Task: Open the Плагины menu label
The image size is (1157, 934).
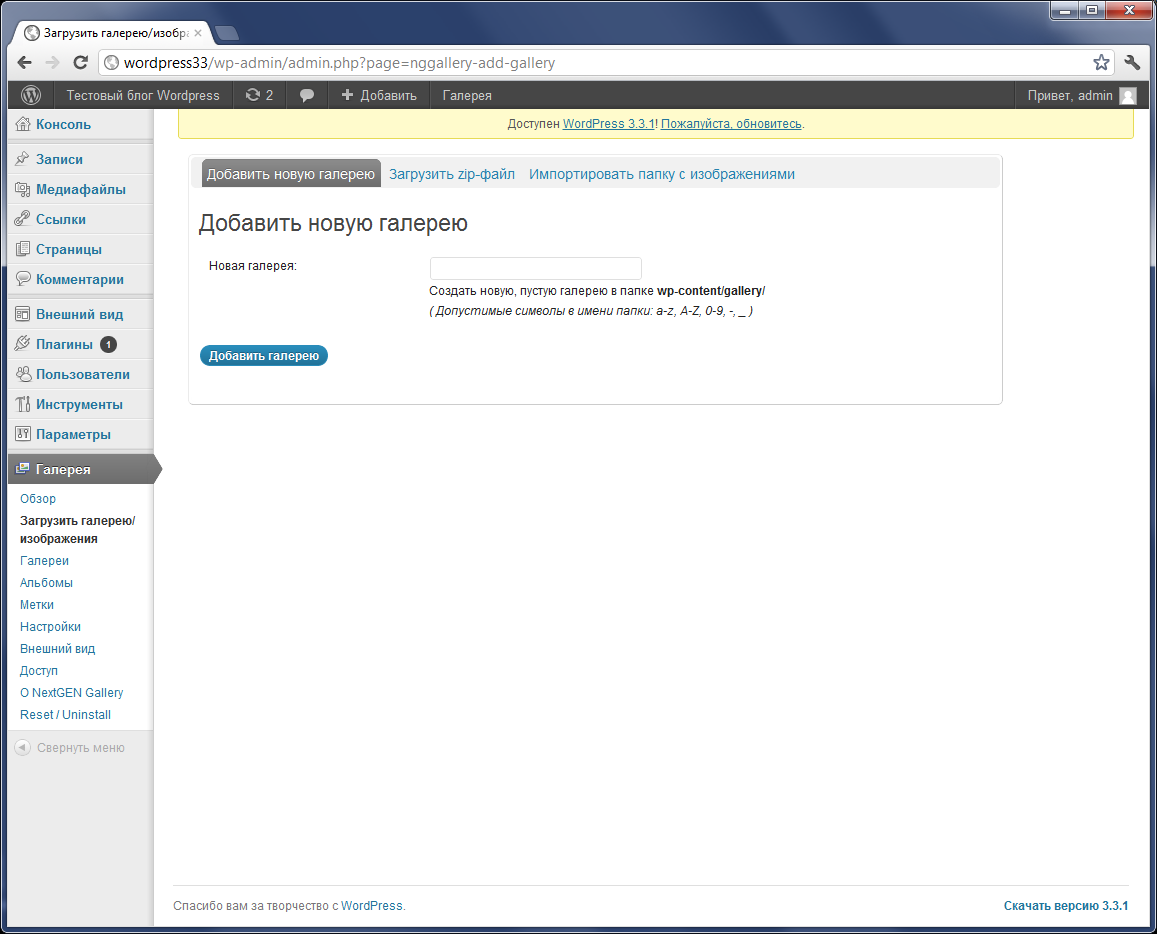Action: click(x=64, y=345)
